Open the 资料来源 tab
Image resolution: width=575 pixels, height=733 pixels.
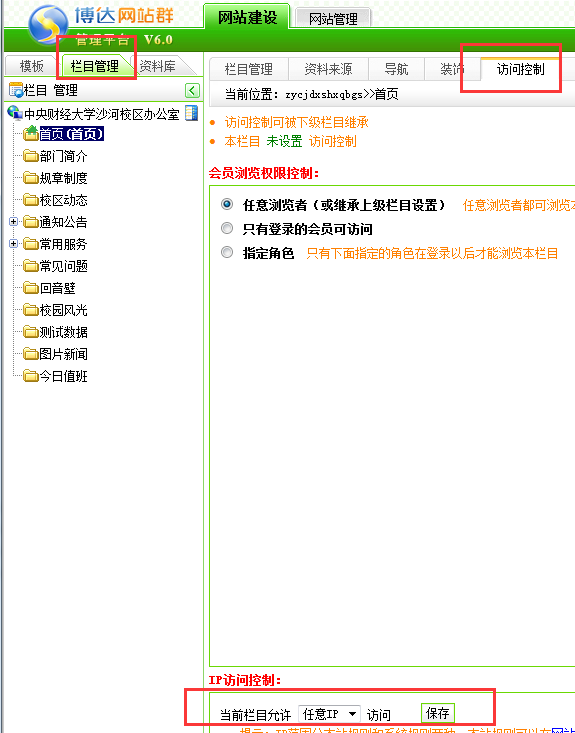pyautogui.click(x=328, y=69)
